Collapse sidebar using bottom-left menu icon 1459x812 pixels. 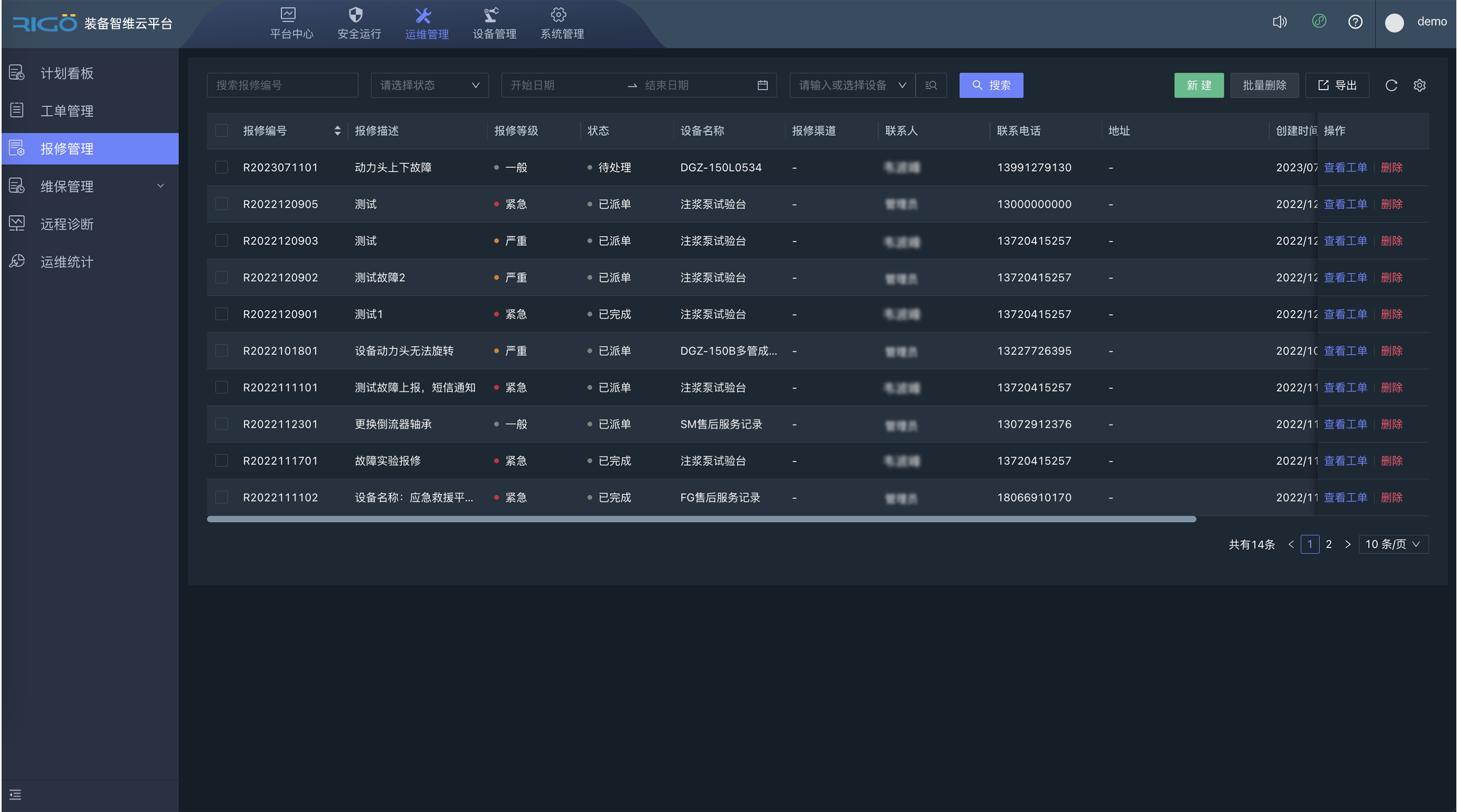(15, 795)
